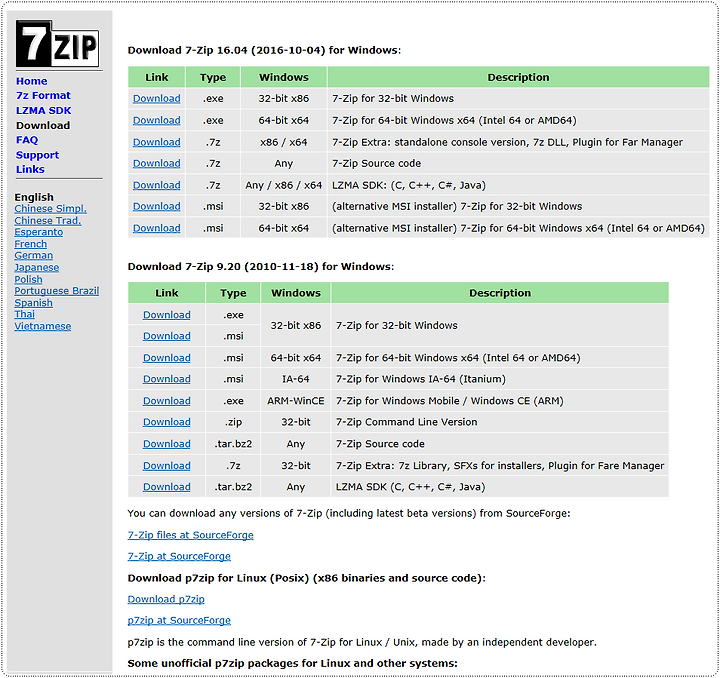Switch language to Chinese Trad.

click(48, 220)
